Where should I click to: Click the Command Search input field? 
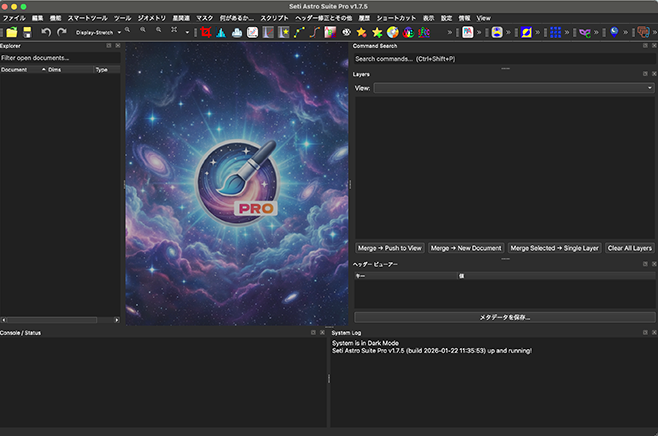pos(503,59)
